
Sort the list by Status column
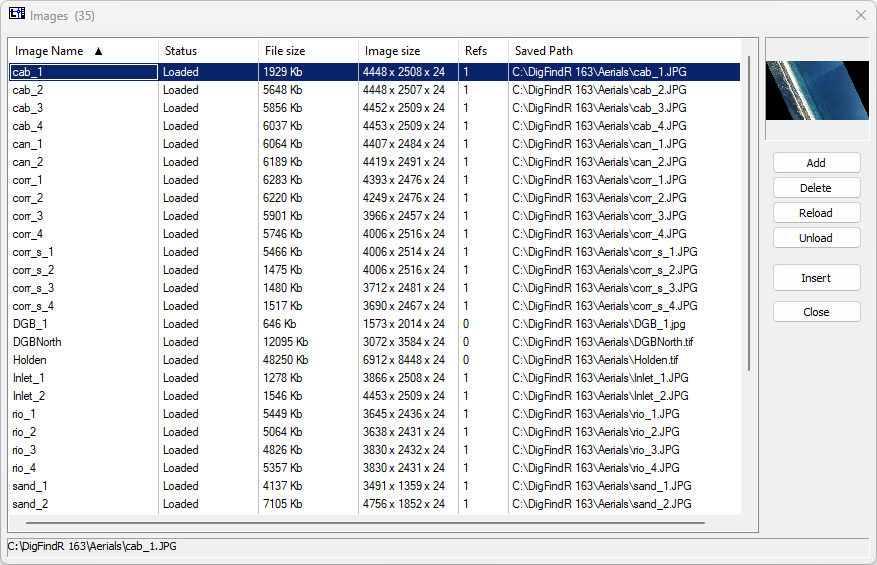(x=209, y=51)
